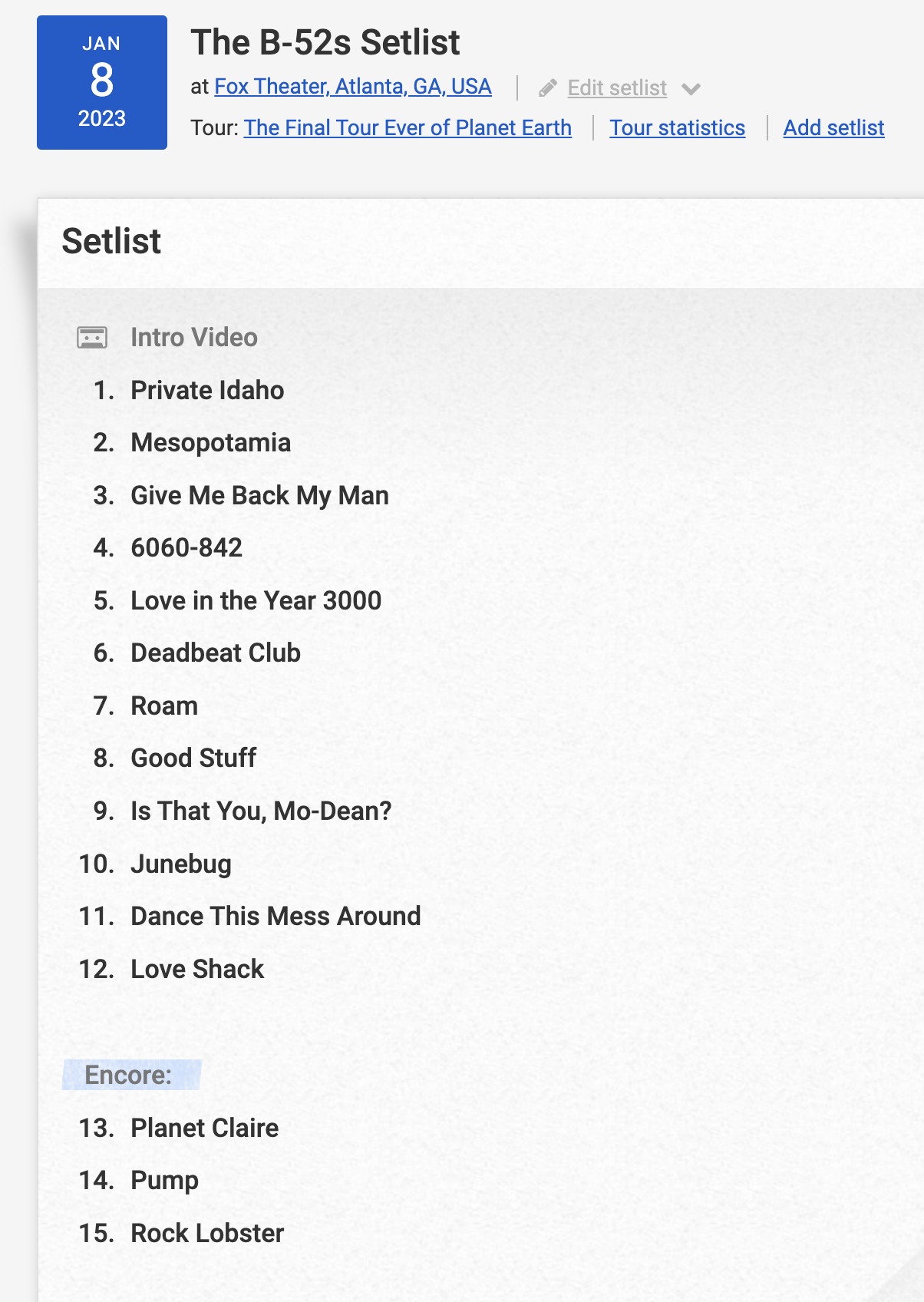The height and width of the screenshot is (1302, 924).
Task: Open the Edit setlist link
Action: (x=617, y=88)
